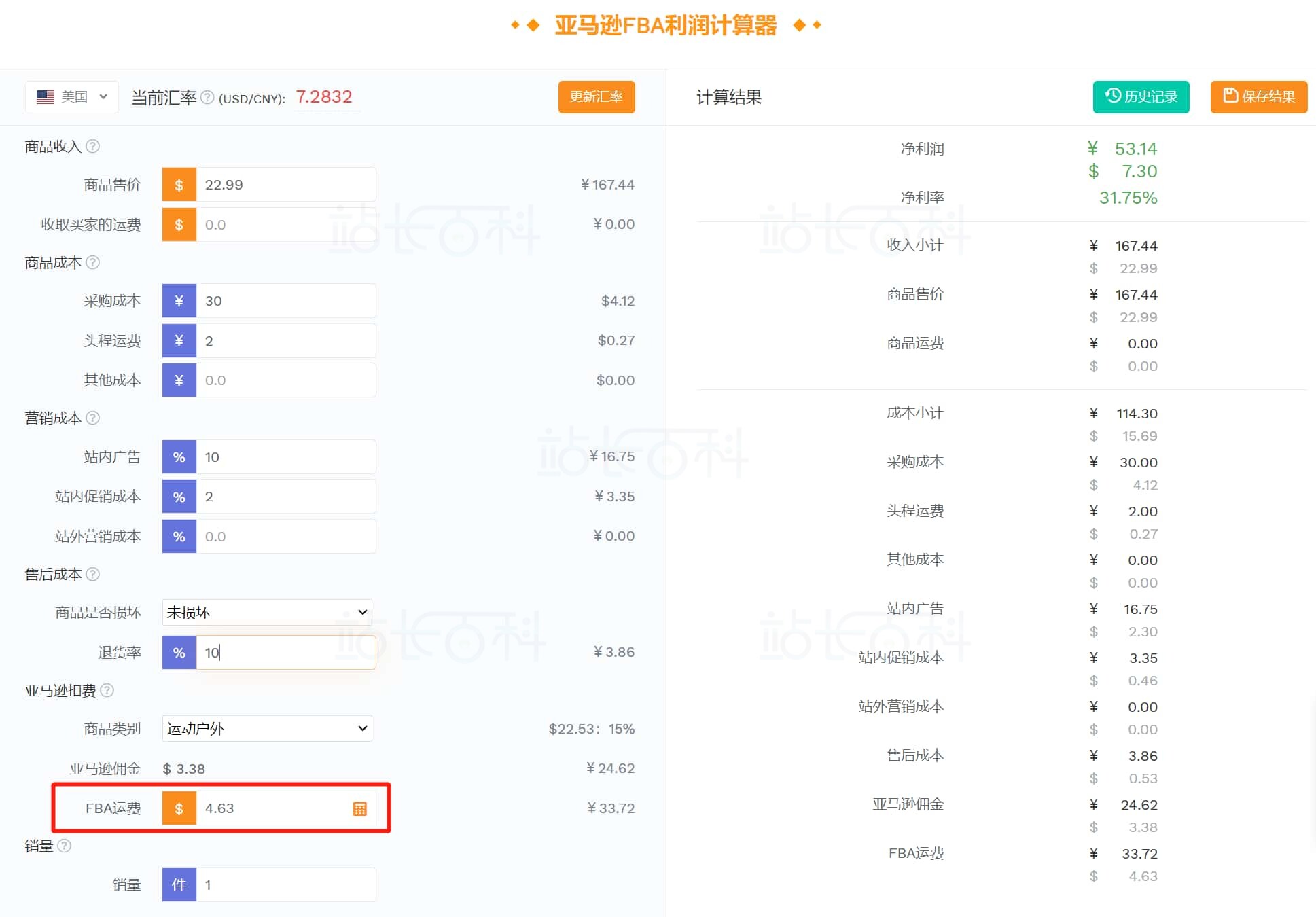Image resolution: width=1316 pixels, height=917 pixels.
Task: Click the 历史记录 button
Action: [x=1141, y=96]
